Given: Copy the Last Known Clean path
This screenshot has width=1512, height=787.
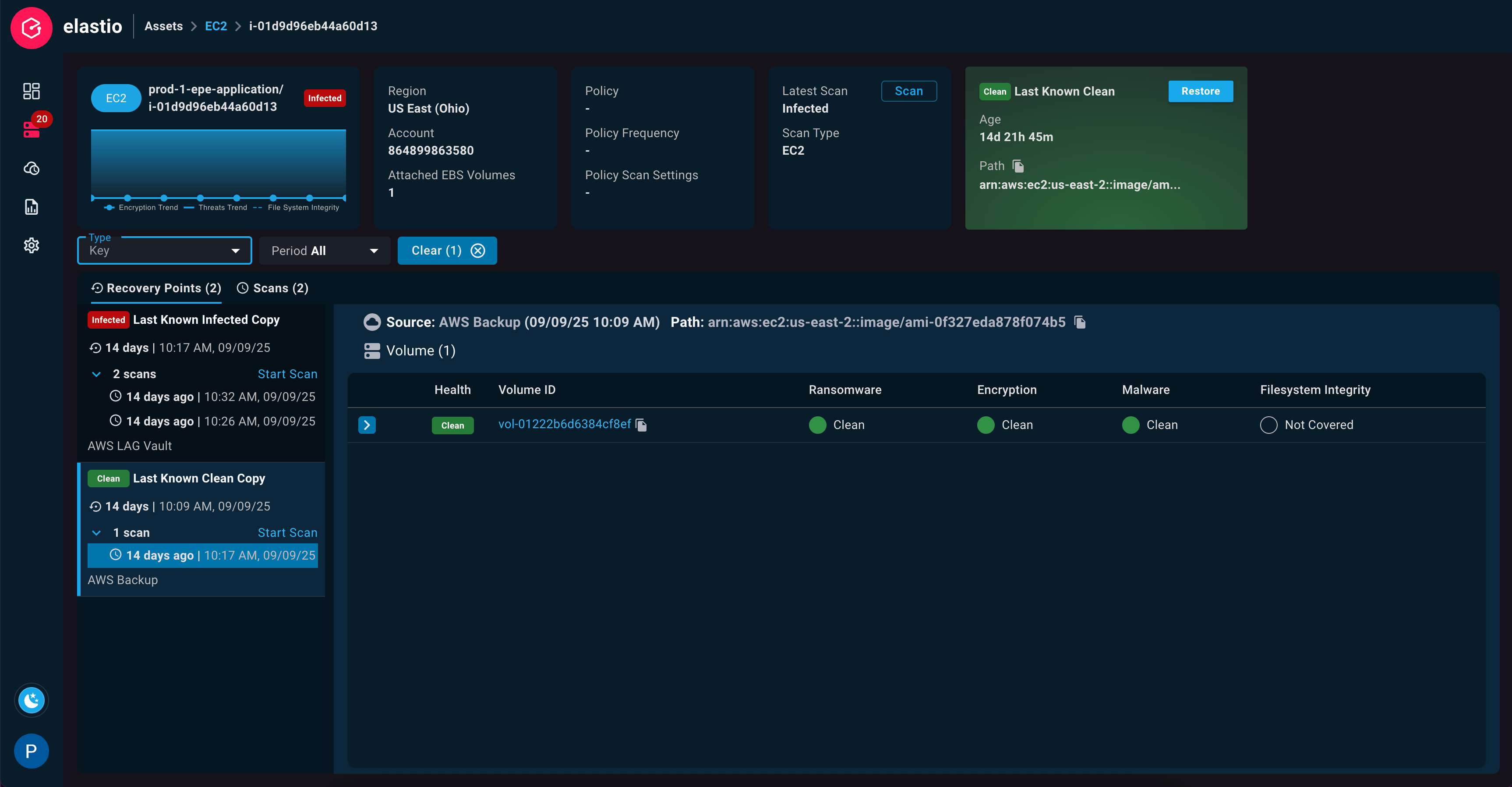Looking at the screenshot, I should (1018, 166).
